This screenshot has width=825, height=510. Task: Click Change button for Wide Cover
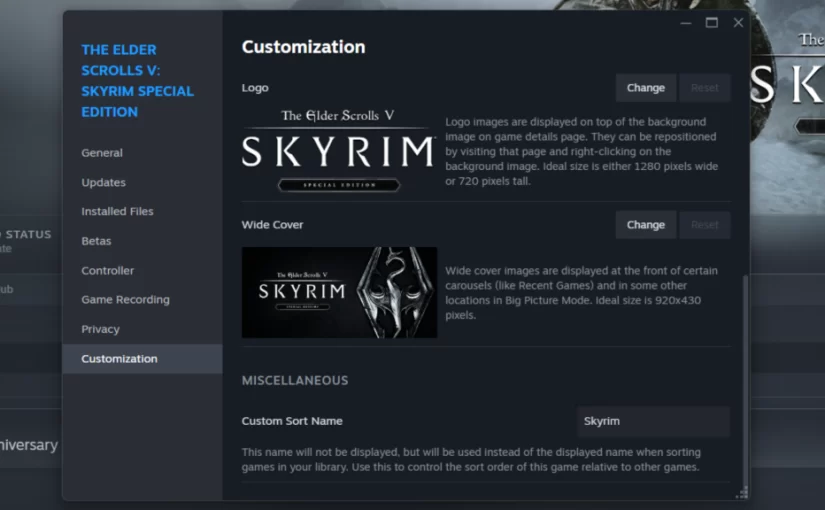pyautogui.click(x=646, y=225)
